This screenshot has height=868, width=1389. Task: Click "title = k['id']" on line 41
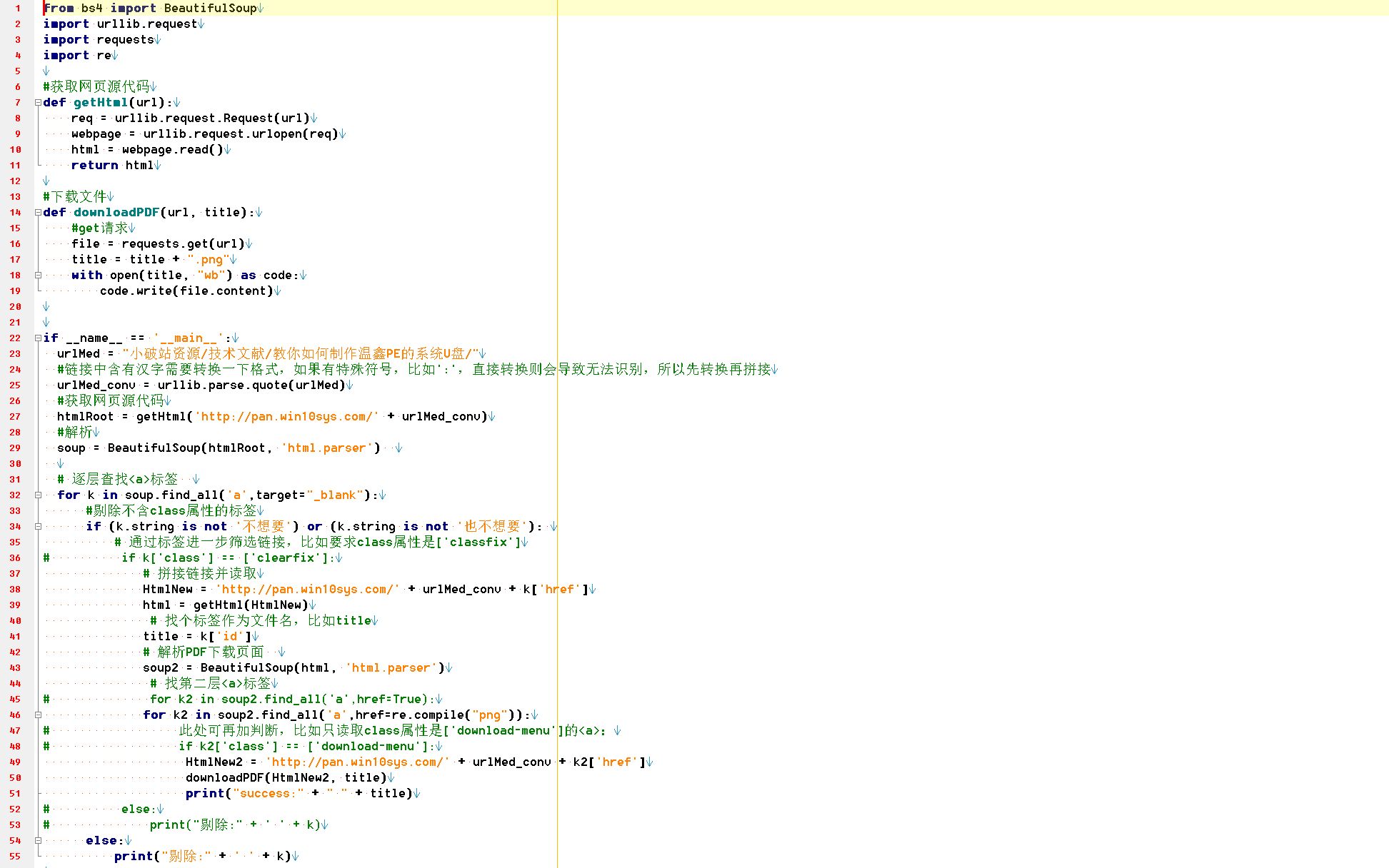197,636
